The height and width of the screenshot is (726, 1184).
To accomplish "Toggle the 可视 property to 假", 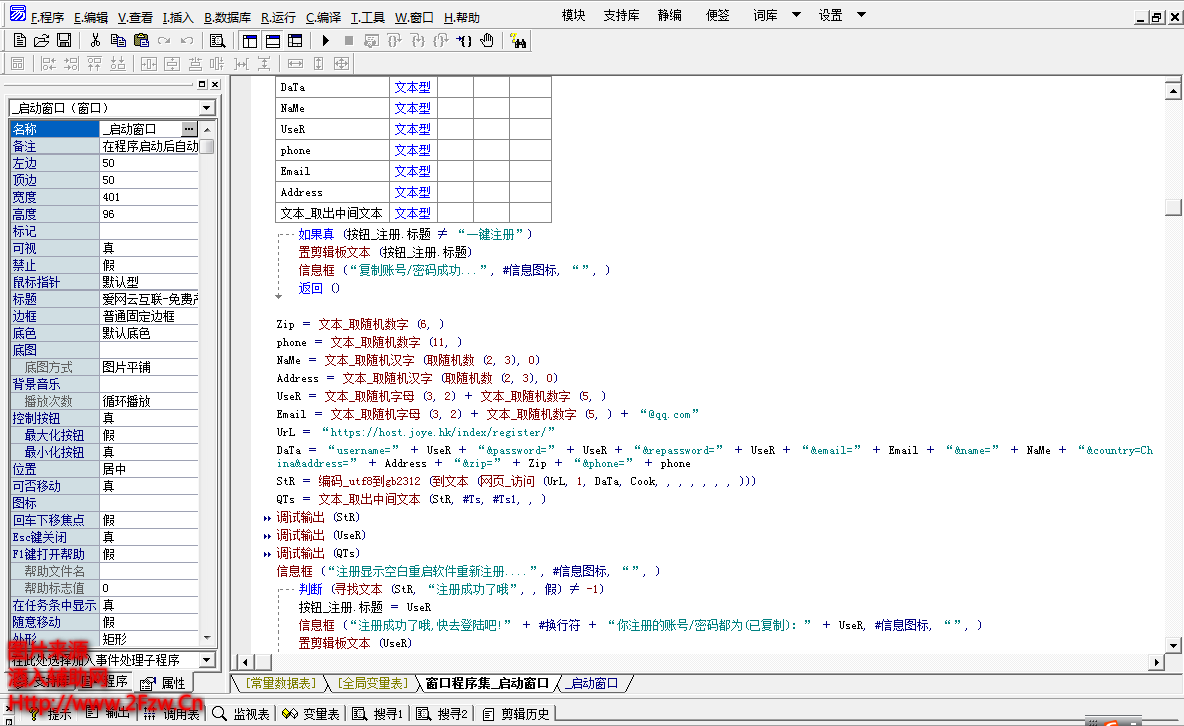I will click(150, 247).
